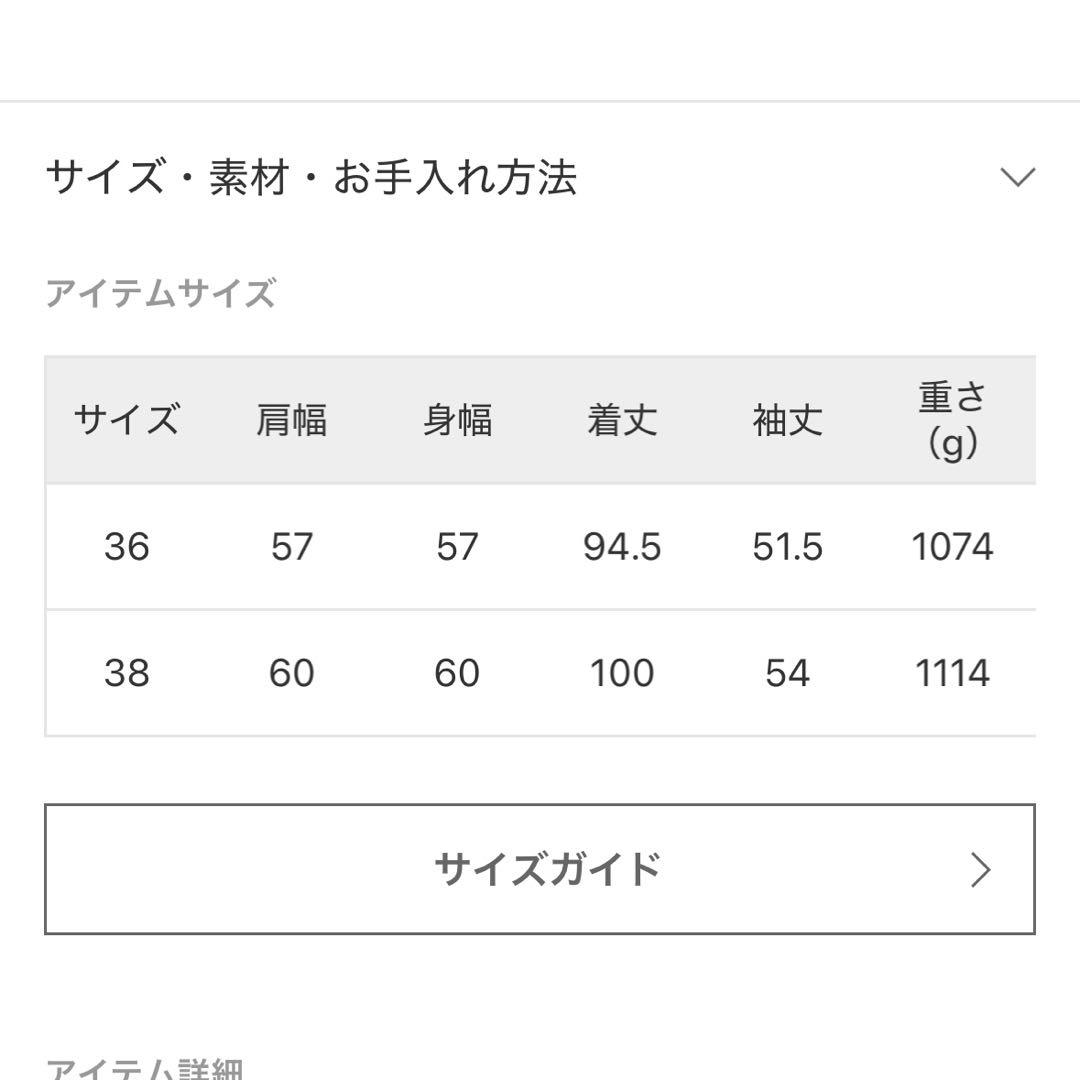
Task: Select the サイズ column header
Action: tap(126, 421)
